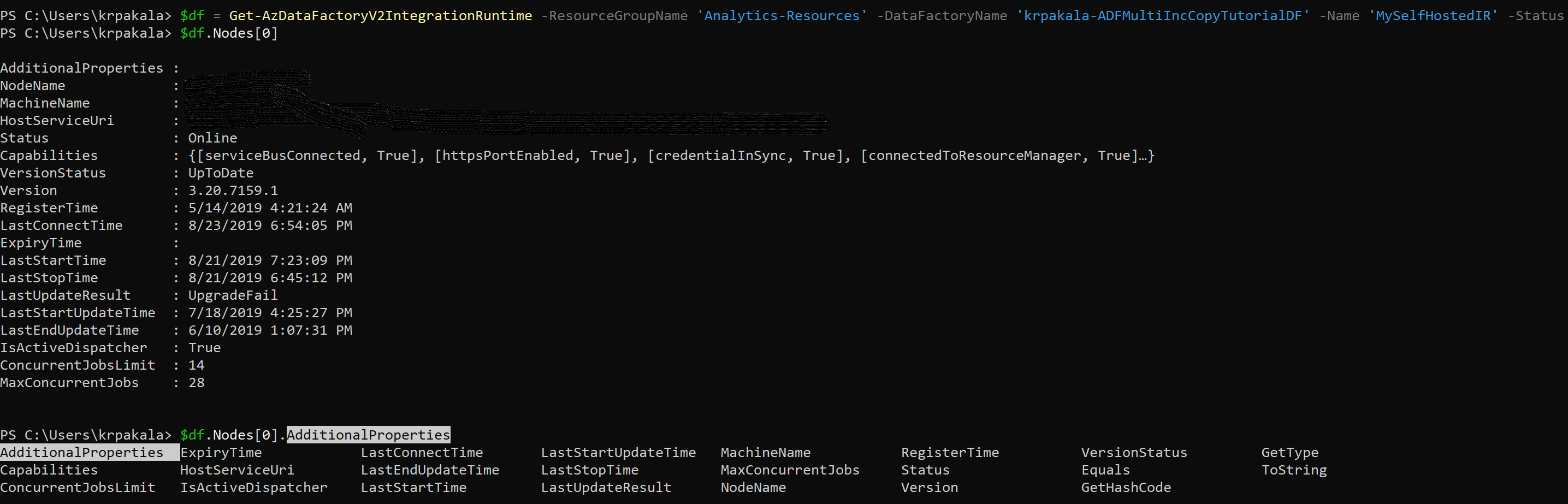Click the MaxConcurrentJobs value 28

[197, 382]
